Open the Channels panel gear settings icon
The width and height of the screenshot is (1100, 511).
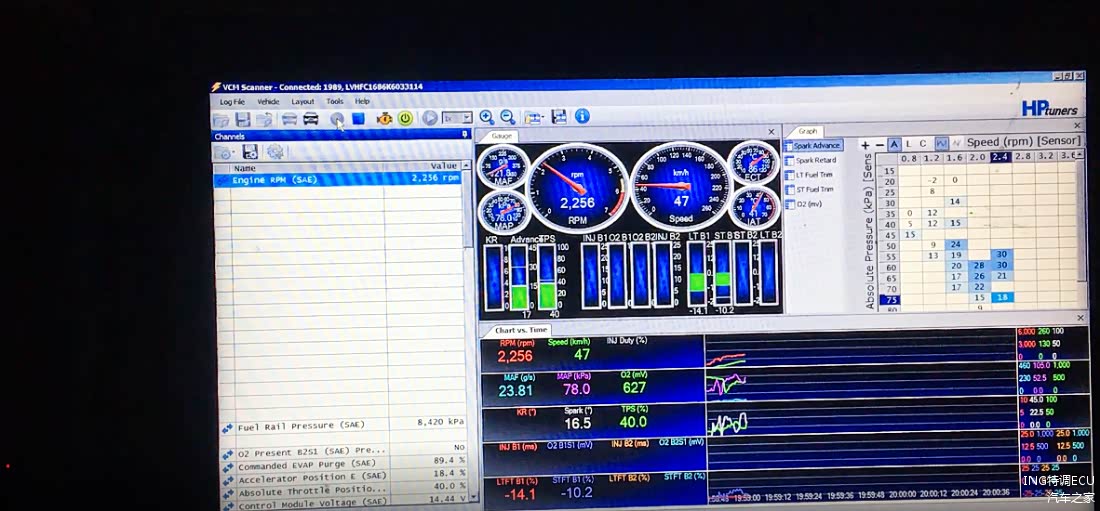pos(275,152)
